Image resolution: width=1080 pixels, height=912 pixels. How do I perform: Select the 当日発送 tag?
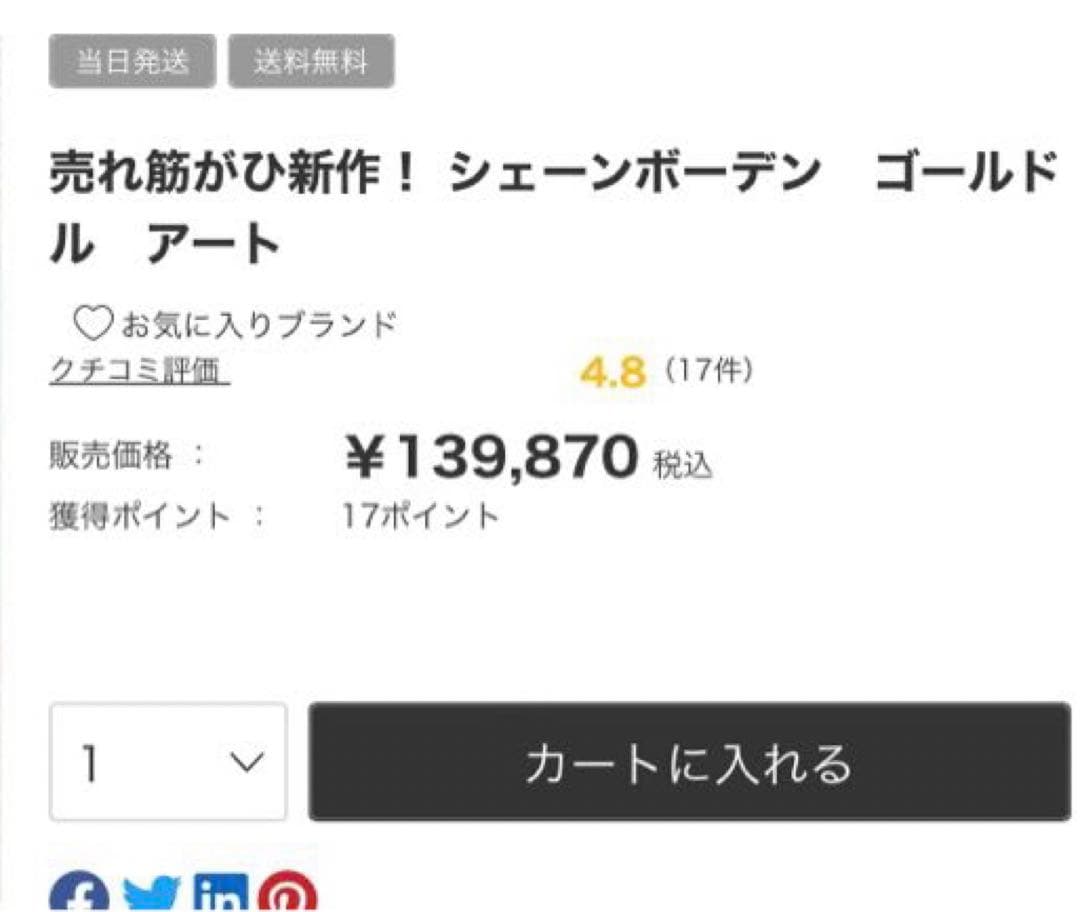point(132,62)
